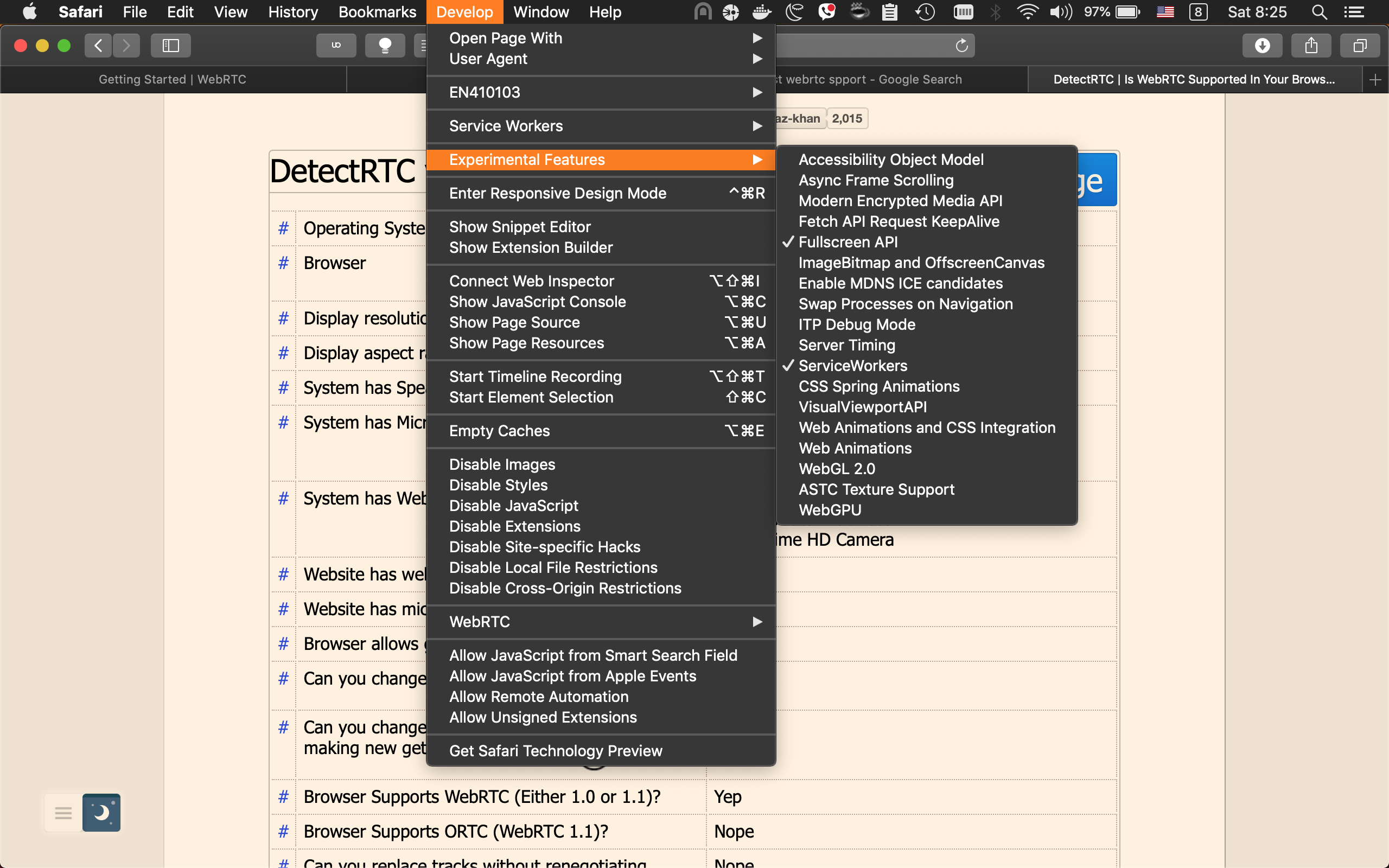The height and width of the screenshot is (868, 1389).
Task: Click the menu bar clock Sat 8:25
Action: [x=1257, y=12]
